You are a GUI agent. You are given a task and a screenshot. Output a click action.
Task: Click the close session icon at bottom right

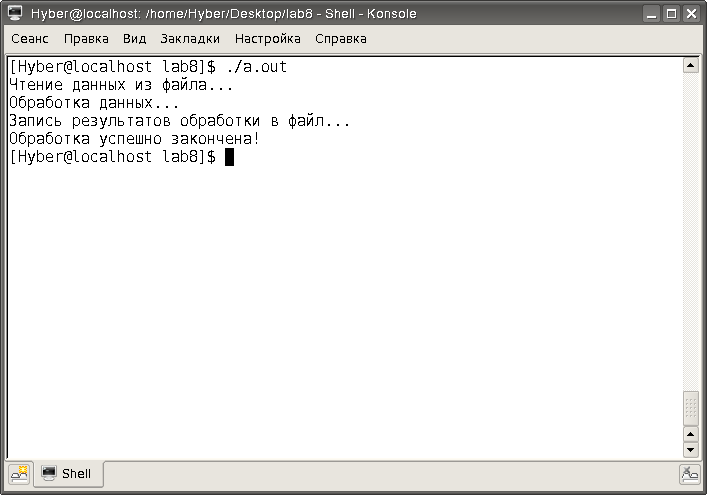coord(690,474)
